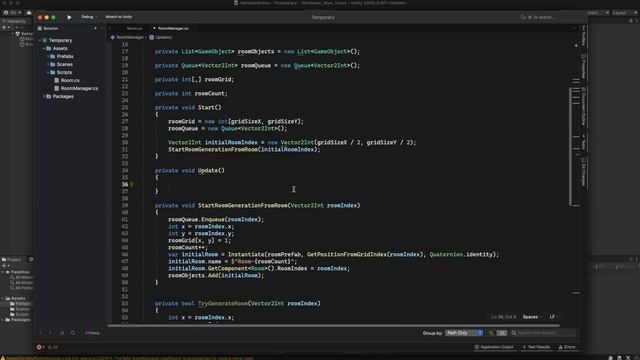The width and height of the screenshot is (640, 360).
Task: Select the Packages folder icon in Solution
Action: pyautogui.click(x=49, y=96)
